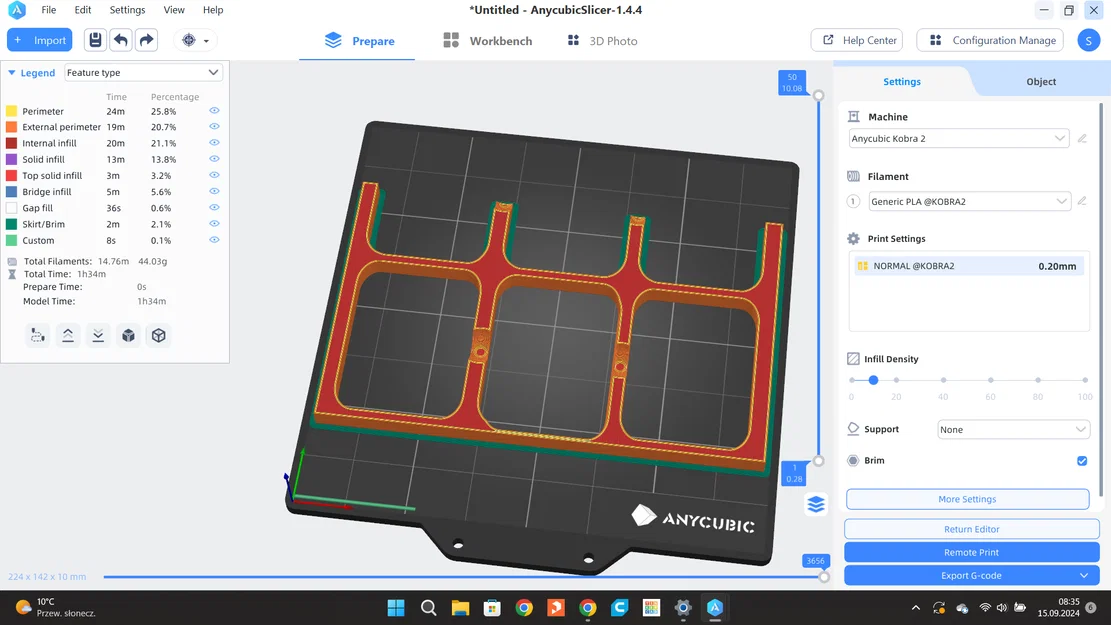
Task: Click the jump to upper layer icon
Action: (x=68, y=335)
